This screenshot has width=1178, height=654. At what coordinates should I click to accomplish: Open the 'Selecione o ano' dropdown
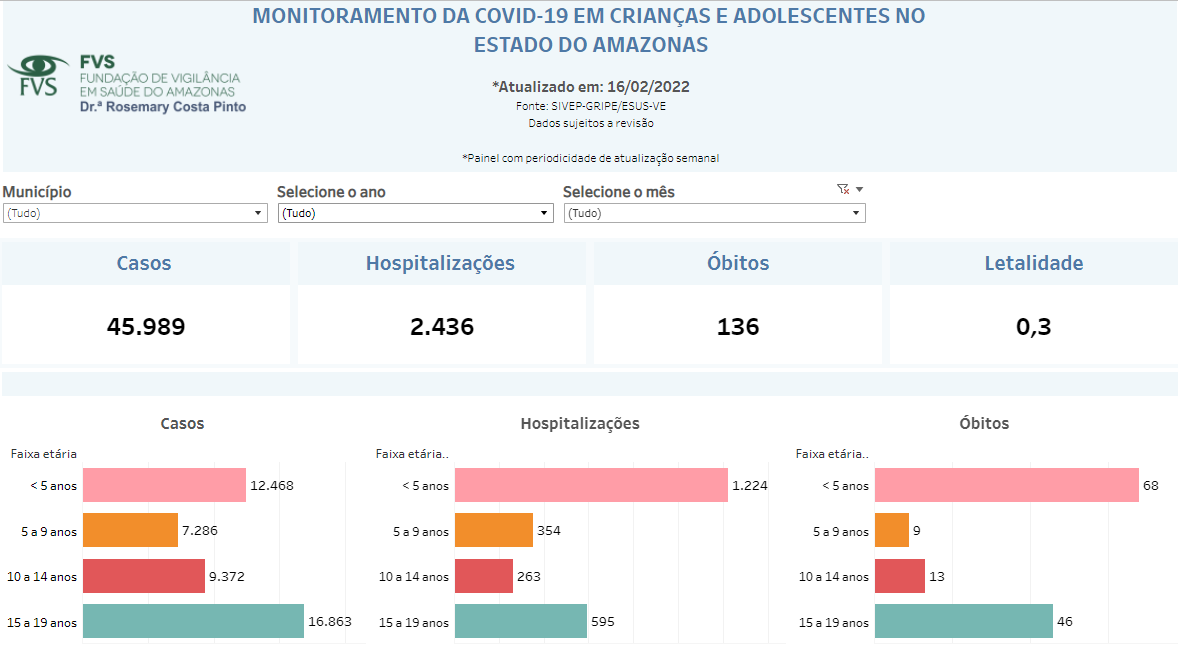[x=415, y=212]
